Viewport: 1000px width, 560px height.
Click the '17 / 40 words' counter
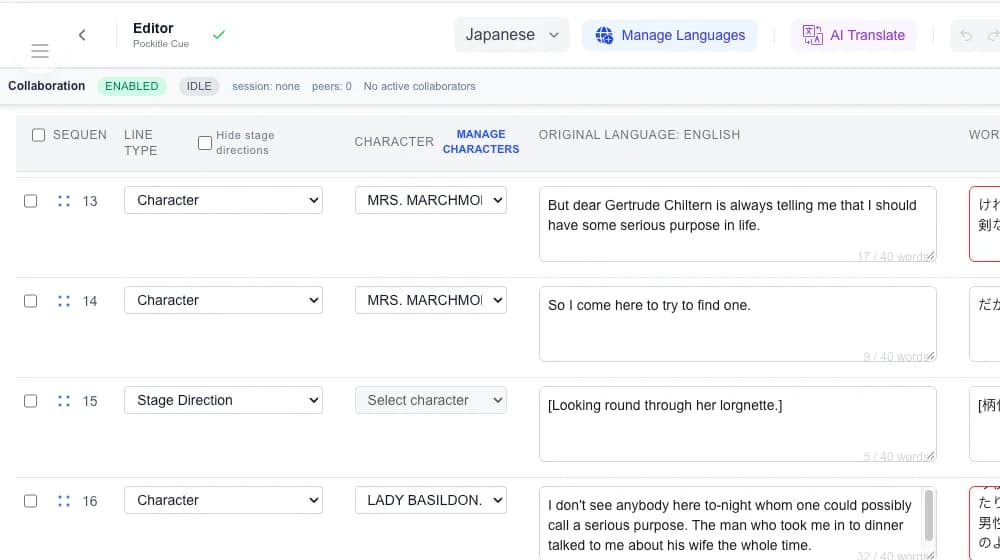tap(891, 256)
